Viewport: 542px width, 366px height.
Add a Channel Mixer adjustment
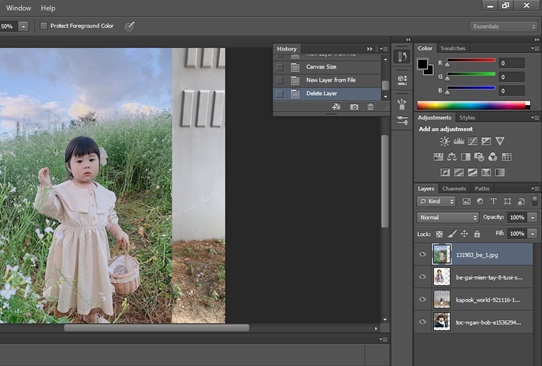pos(493,157)
